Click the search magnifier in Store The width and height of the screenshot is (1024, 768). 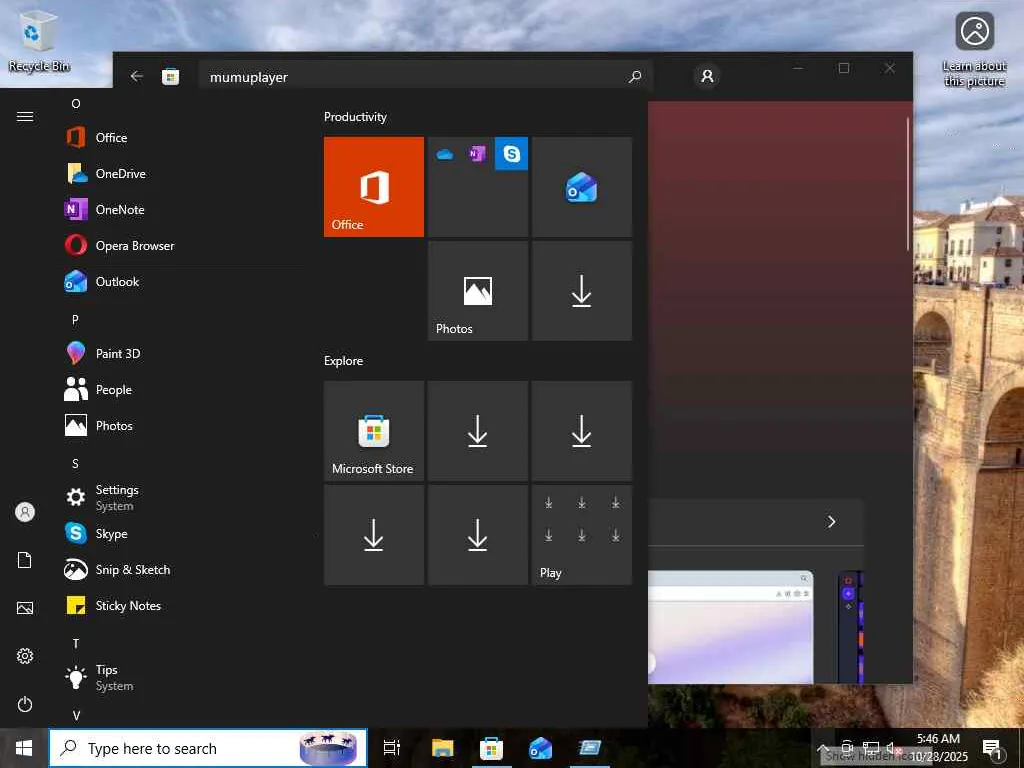[x=635, y=76]
